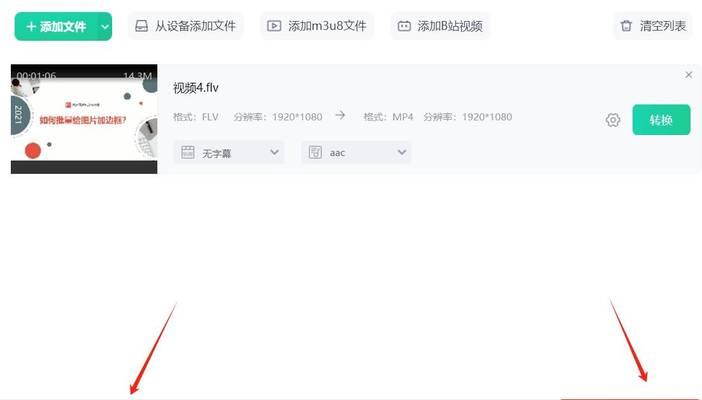Click the device icon for 从设备添加文件
Screen dimensions: 702x400
point(141,26)
